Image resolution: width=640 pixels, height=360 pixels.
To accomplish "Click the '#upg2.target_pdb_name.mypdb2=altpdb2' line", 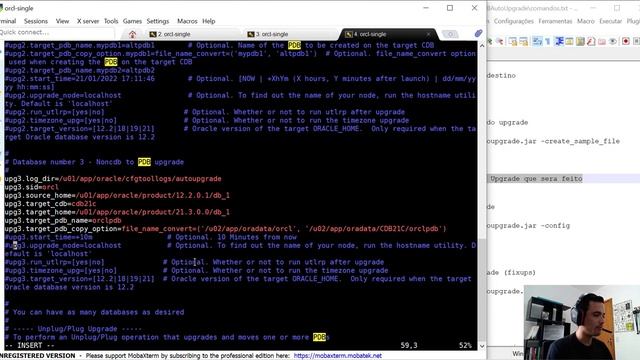I will coord(80,70).
